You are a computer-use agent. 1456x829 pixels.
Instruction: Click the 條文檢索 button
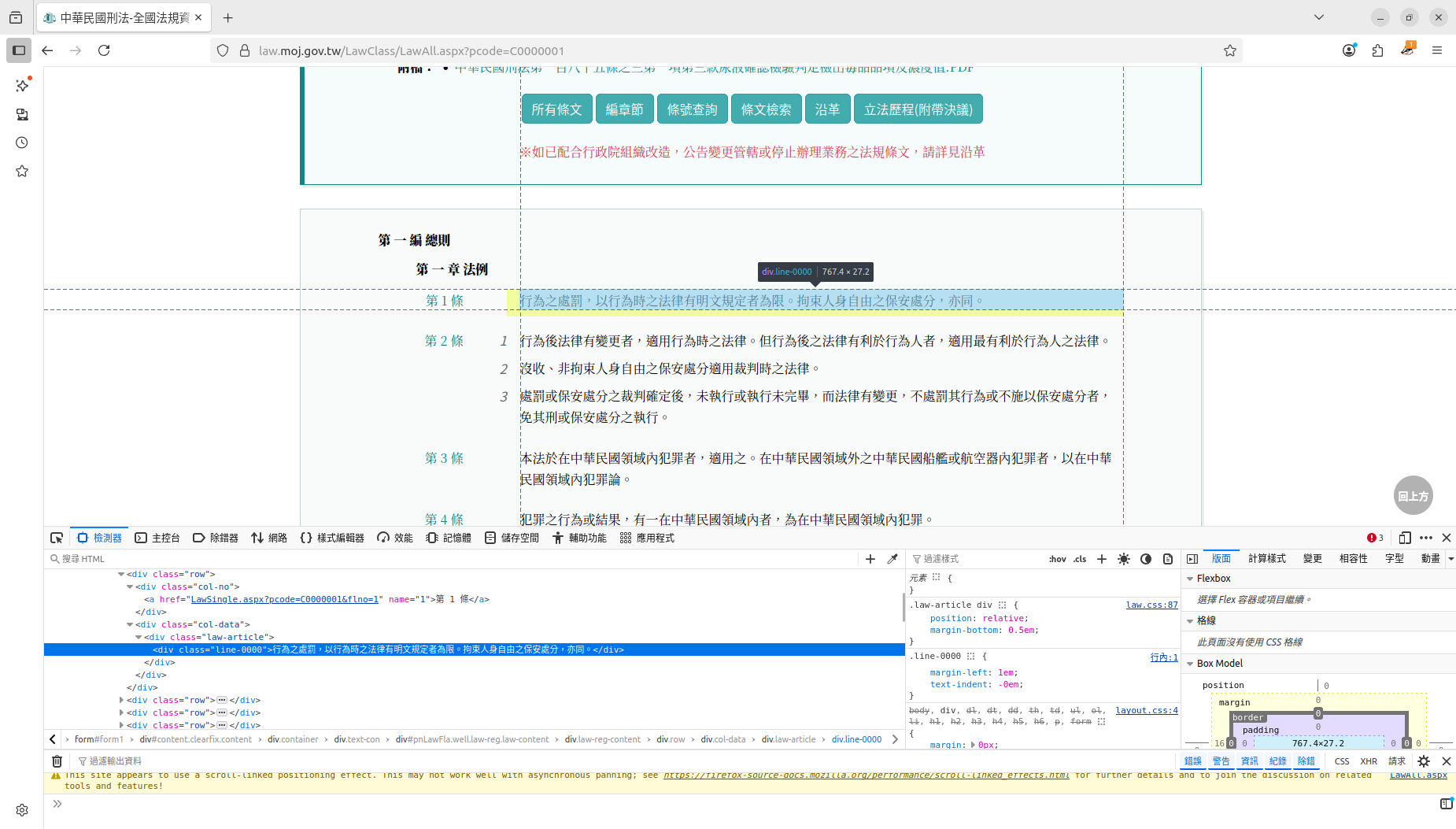pos(766,109)
